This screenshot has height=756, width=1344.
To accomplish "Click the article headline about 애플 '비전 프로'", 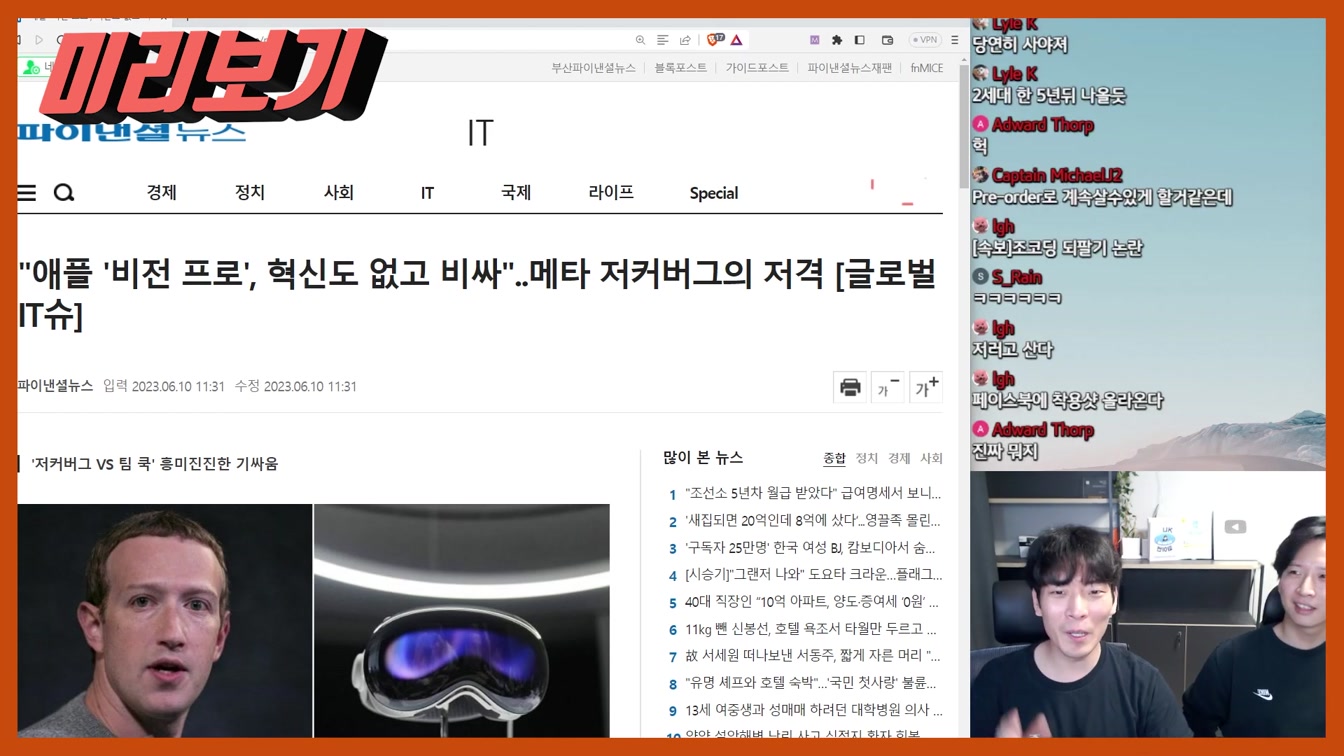I will pyautogui.click(x=477, y=293).
